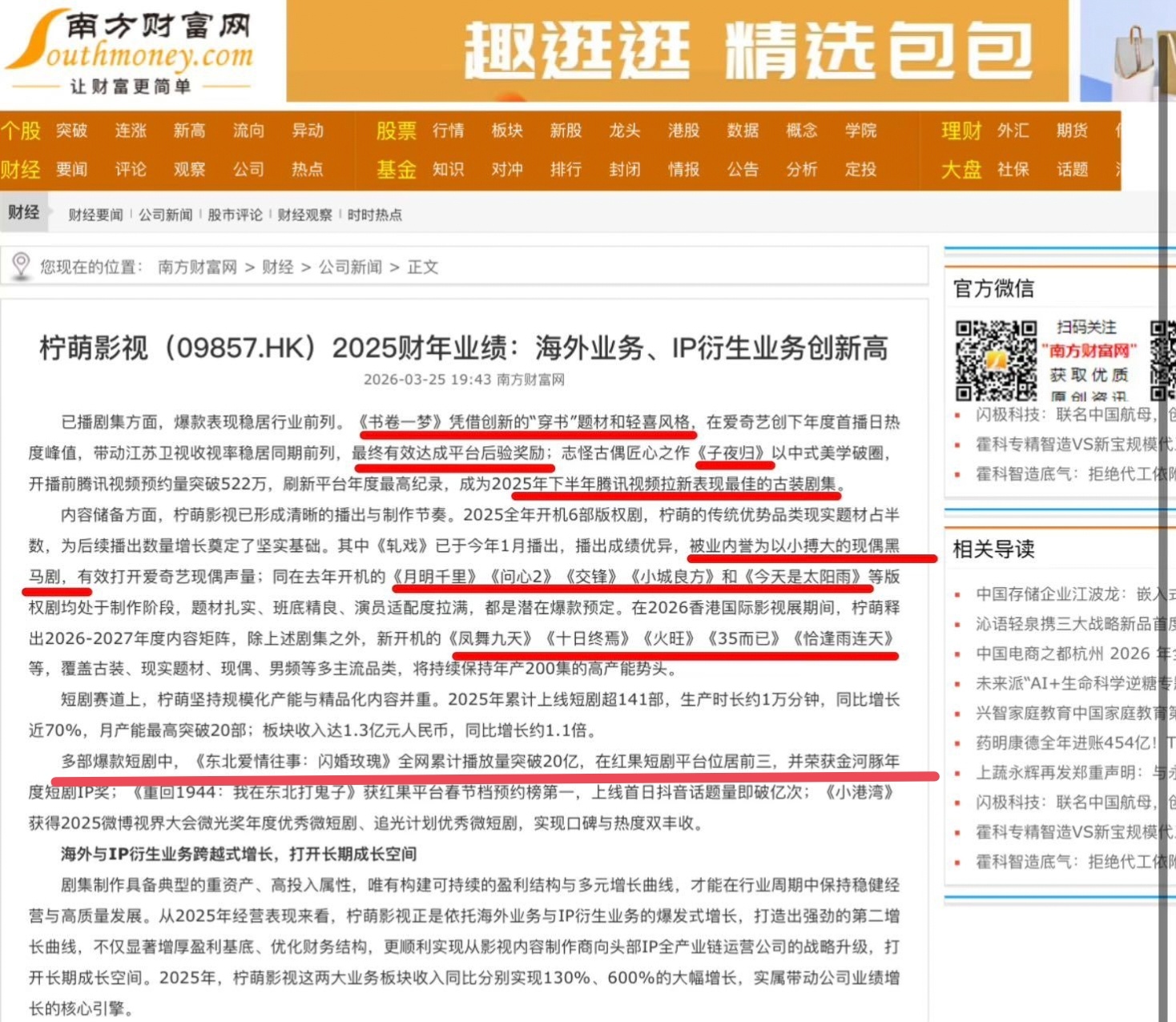Screen dimensions: 1176x1022
Task: Click the 突破 nav link
Action: click(72, 131)
